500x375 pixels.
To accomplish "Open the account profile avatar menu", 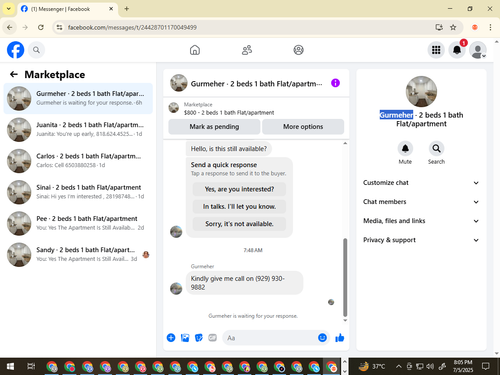I will 478,50.
